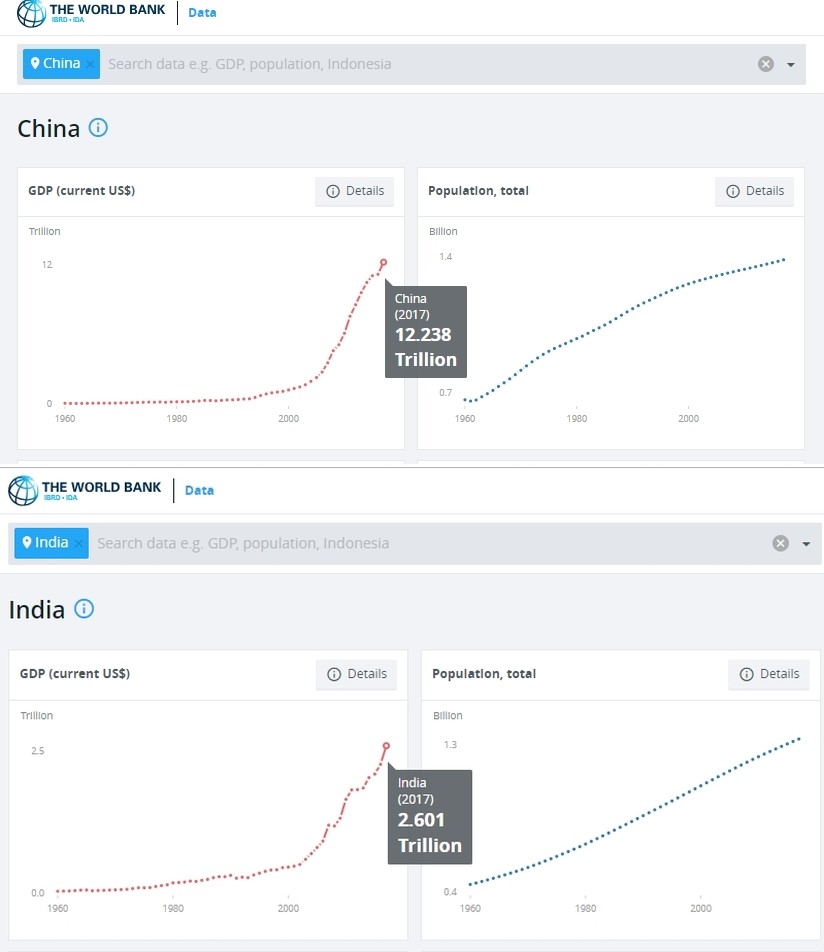The image size is (824, 952).
Task: Click the World Bank globe logo in India section
Action: [23, 491]
